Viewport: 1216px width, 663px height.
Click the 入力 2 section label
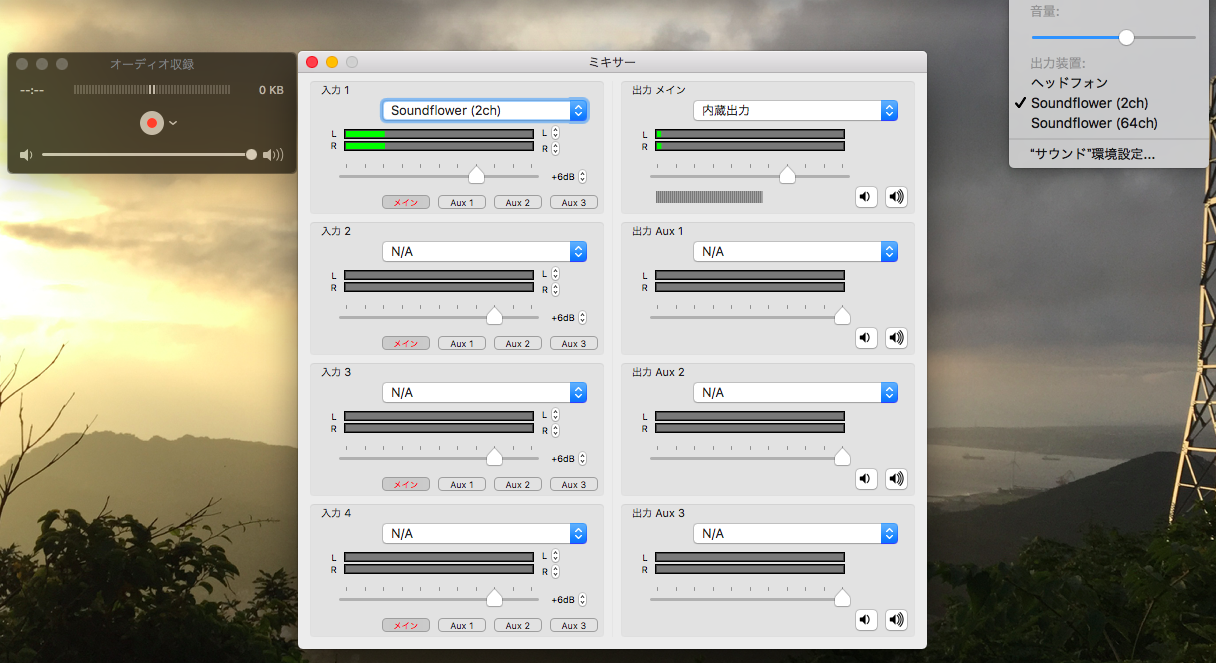point(336,231)
